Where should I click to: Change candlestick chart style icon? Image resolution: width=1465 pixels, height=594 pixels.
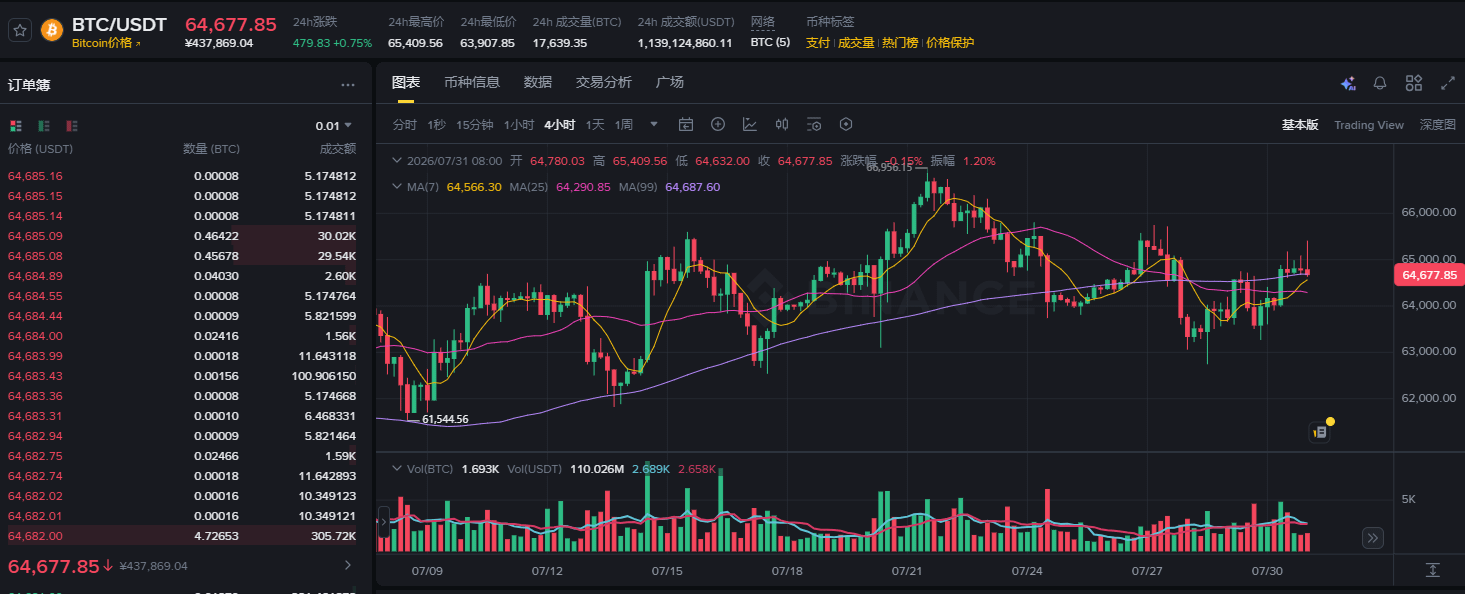tap(782, 125)
